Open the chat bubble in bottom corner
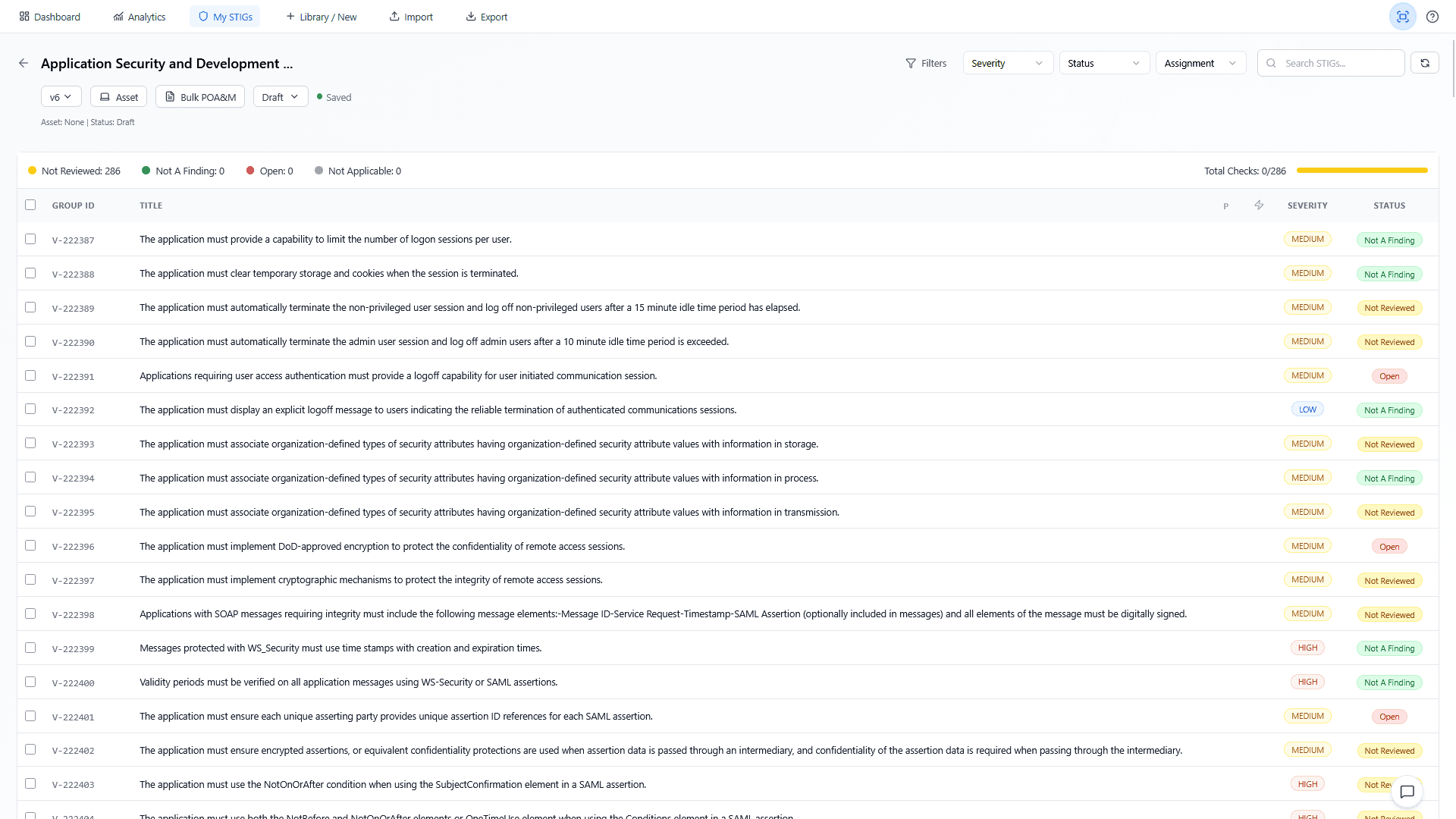 click(1407, 792)
